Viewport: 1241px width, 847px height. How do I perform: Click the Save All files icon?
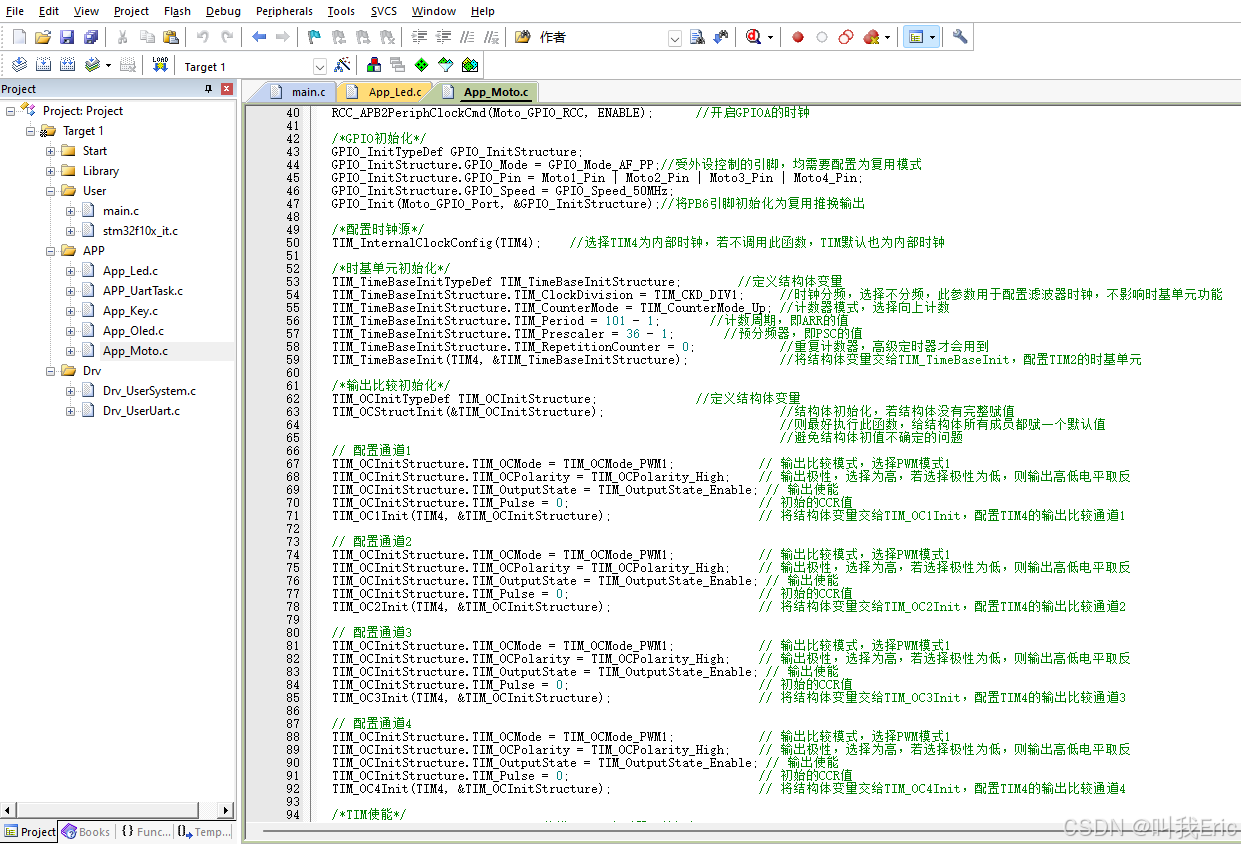pyautogui.click(x=91, y=37)
